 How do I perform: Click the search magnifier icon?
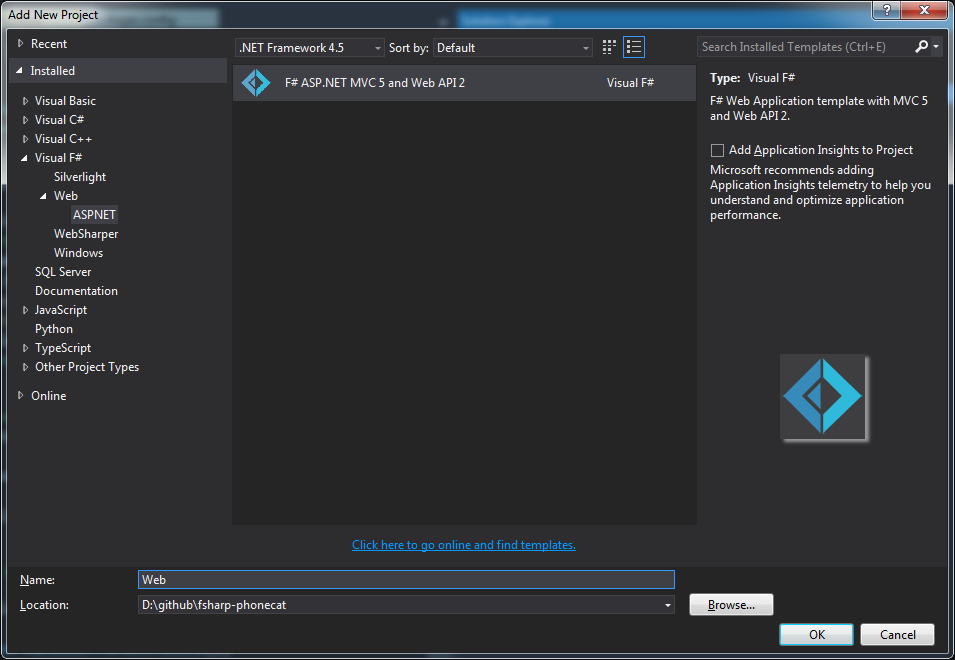coord(922,46)
